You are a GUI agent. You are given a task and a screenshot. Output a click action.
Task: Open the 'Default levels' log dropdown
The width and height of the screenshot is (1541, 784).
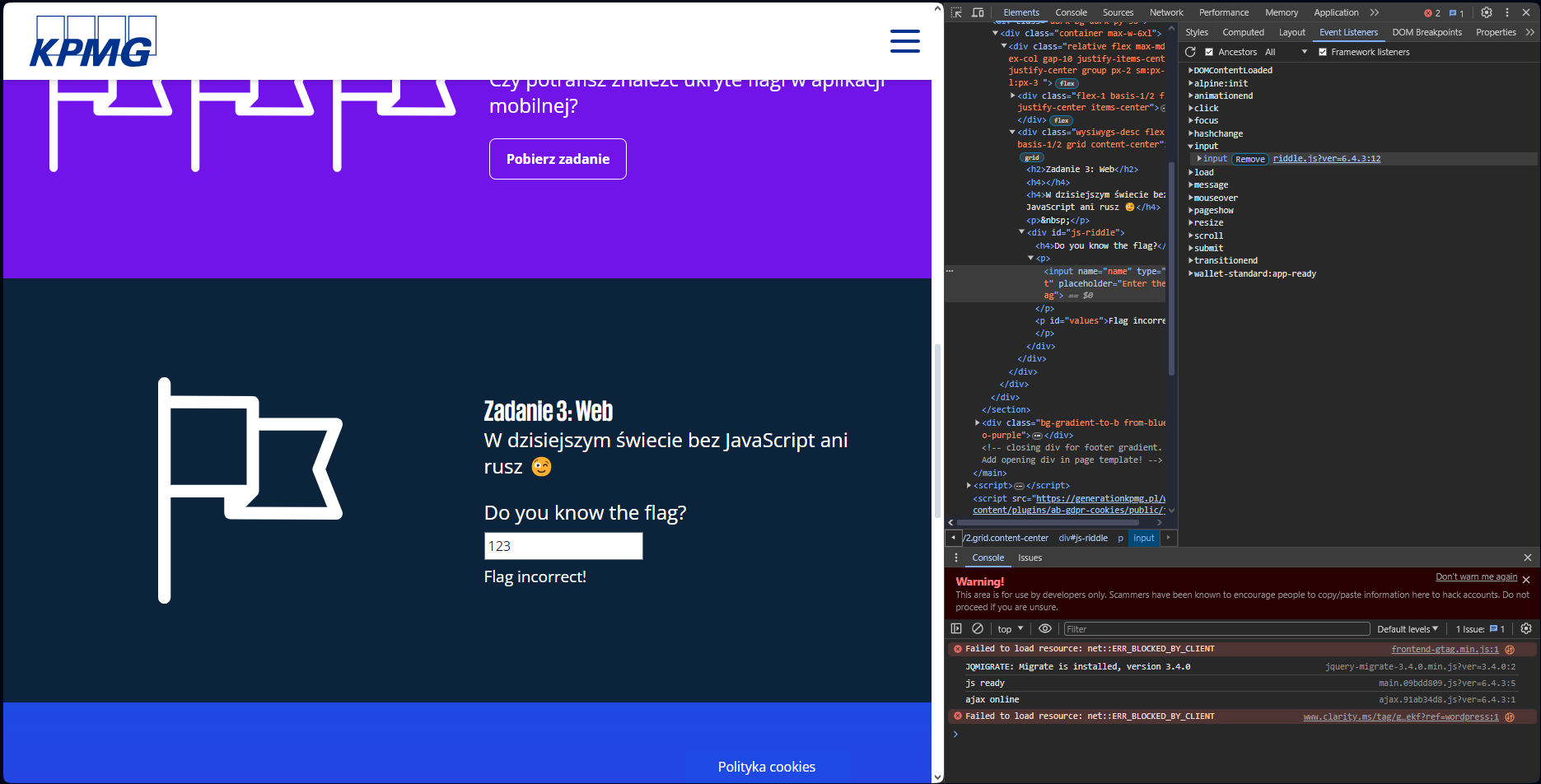click(1408, 628)
